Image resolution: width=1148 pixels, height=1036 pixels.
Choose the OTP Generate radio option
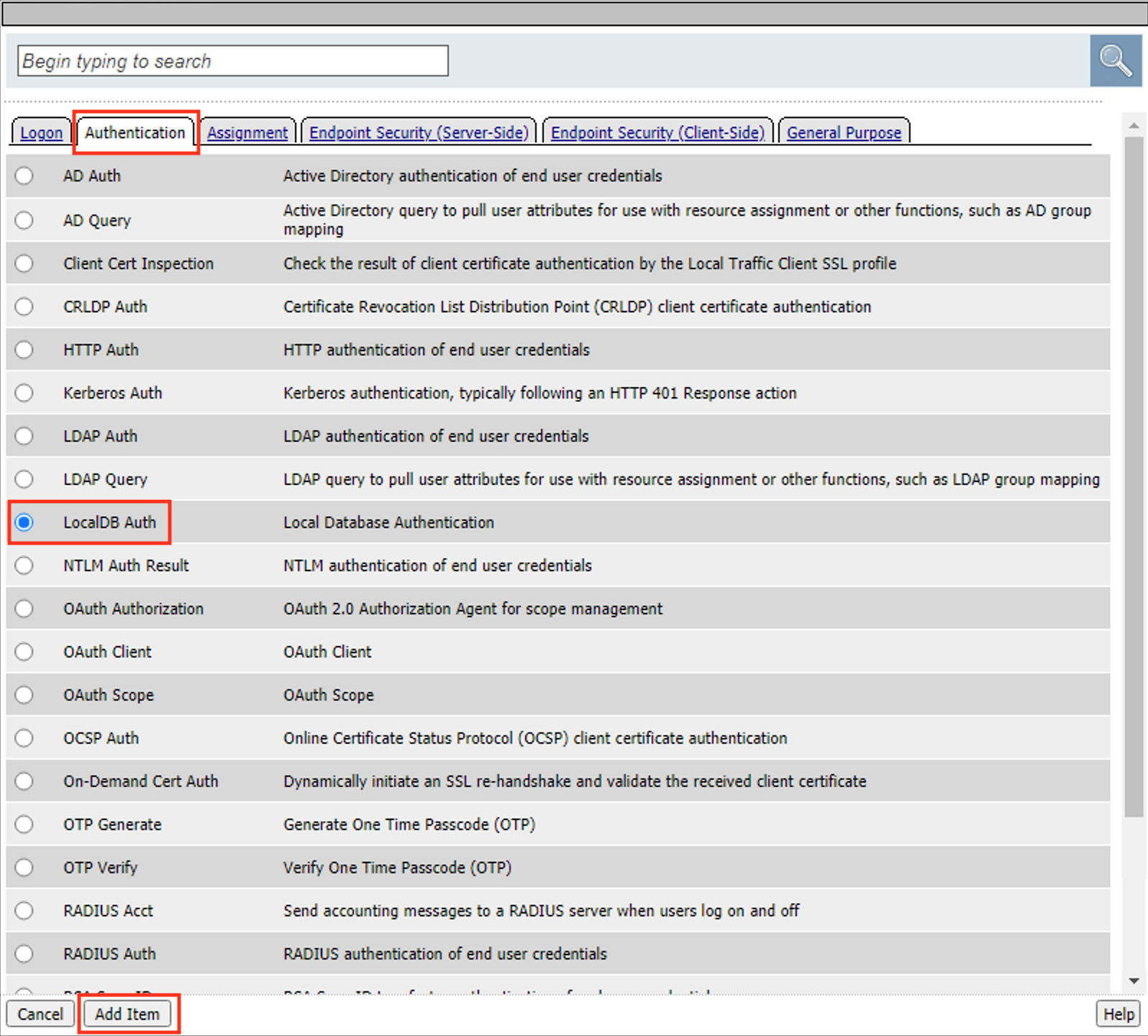point(24,824)
